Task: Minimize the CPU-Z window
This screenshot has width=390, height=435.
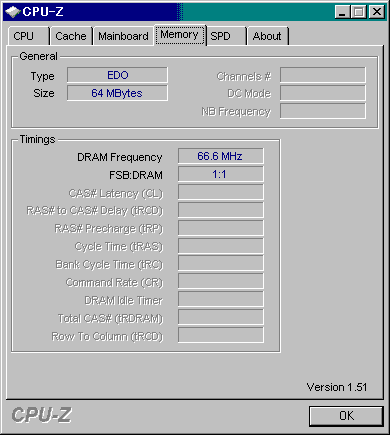Action: pos(342,12)
